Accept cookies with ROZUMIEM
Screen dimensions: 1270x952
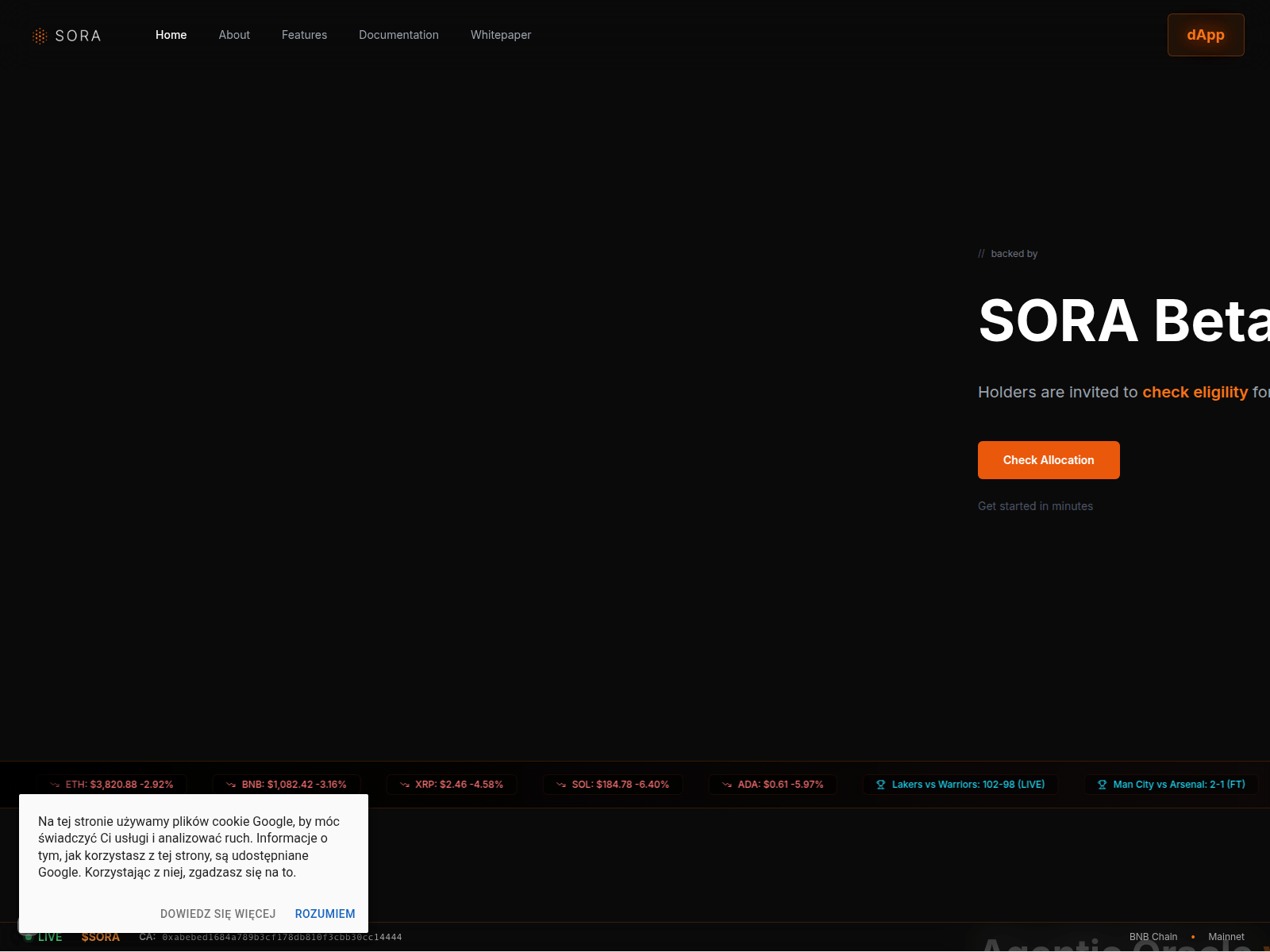[x=325, y=914]
